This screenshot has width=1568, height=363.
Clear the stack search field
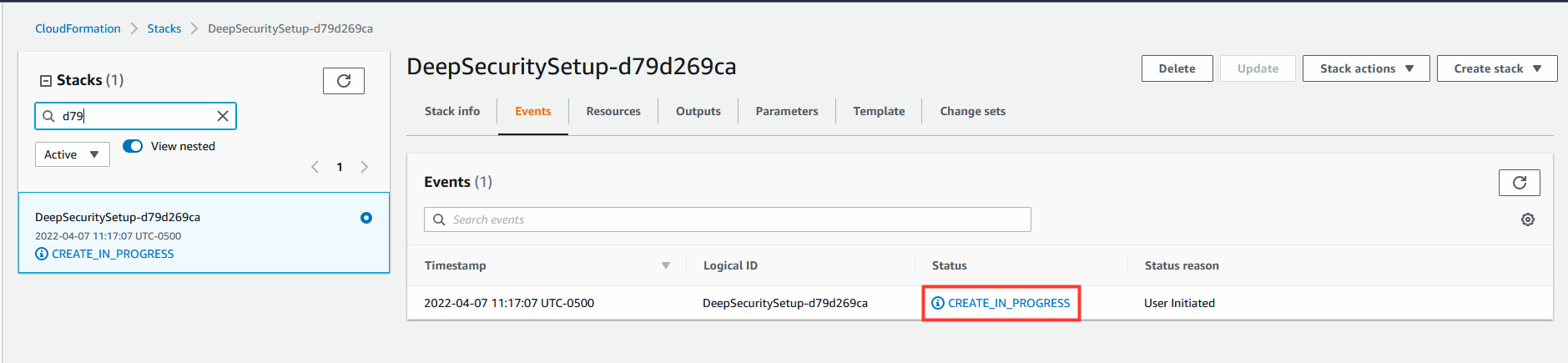click(223, 116)
